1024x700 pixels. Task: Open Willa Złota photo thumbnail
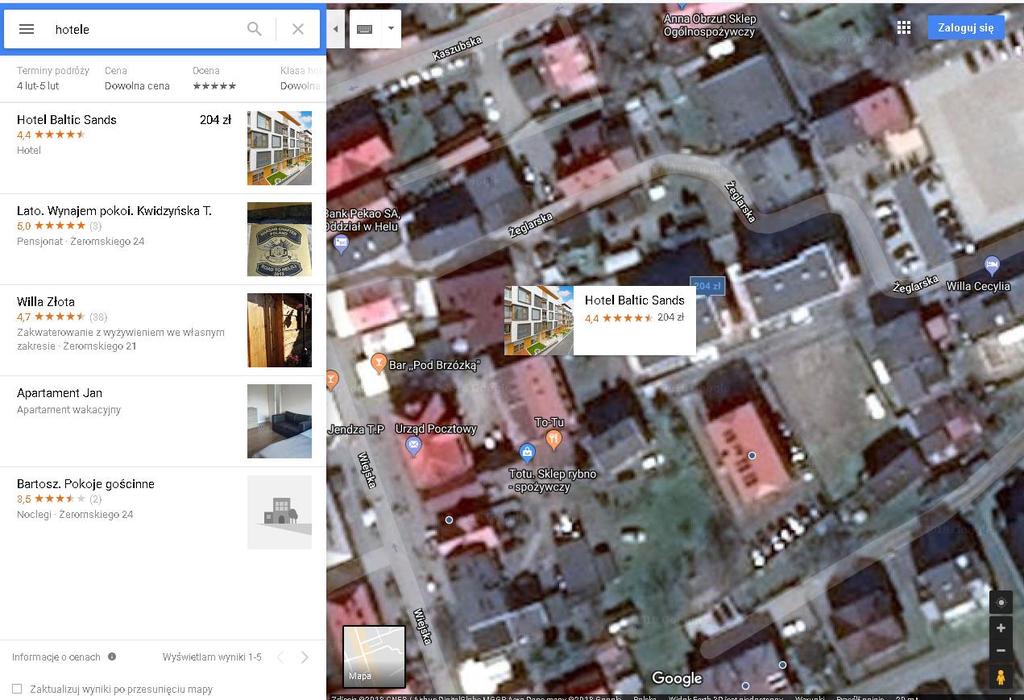[280, 330]
